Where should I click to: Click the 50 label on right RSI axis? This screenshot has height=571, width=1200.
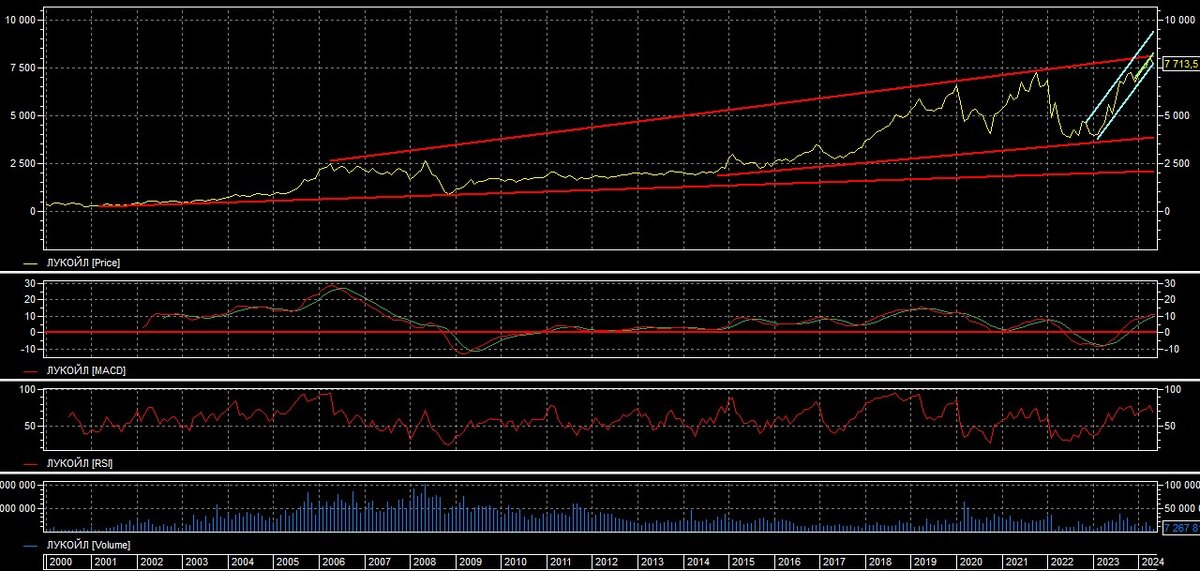coord(1168,426)
